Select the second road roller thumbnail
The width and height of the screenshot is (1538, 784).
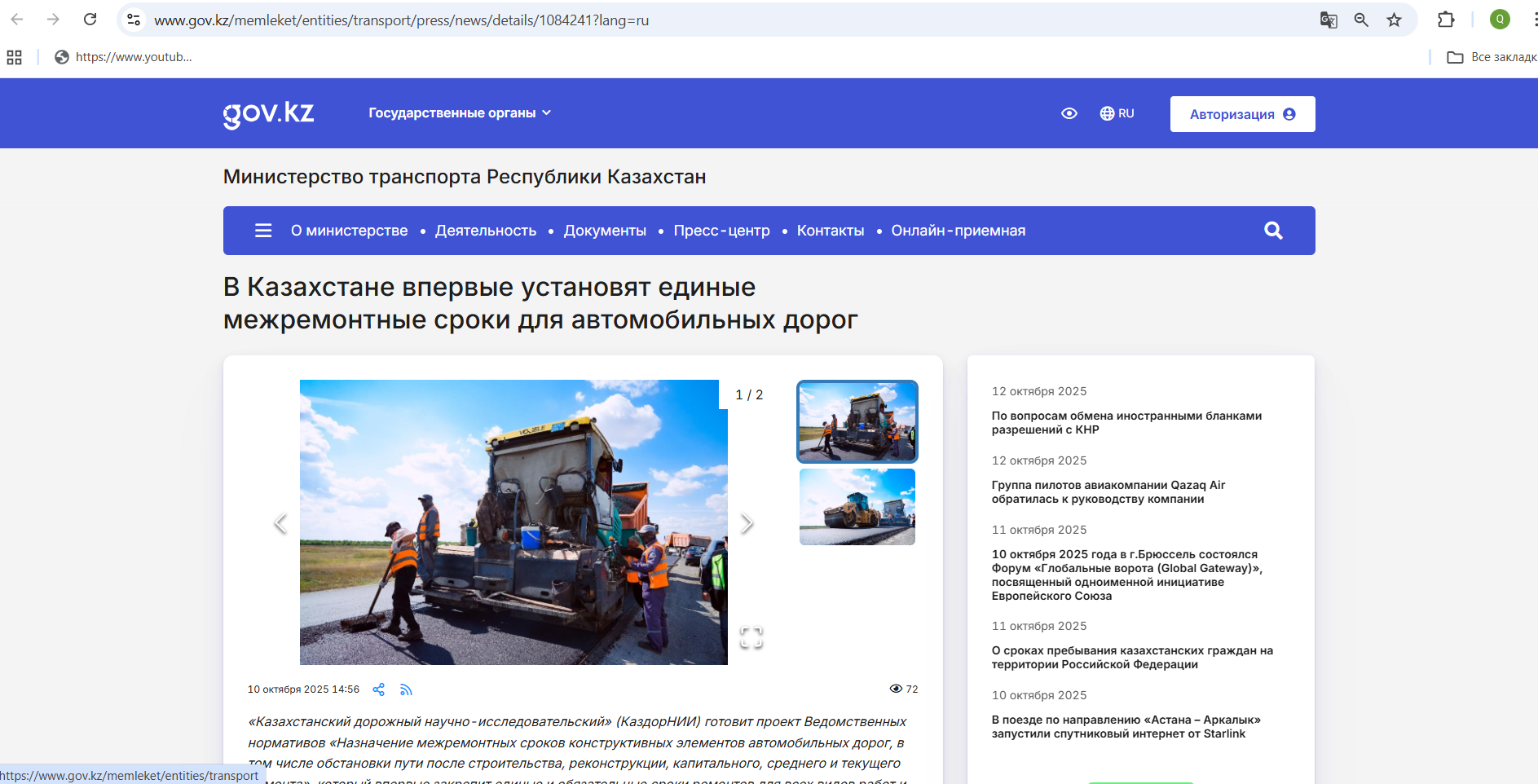coord(857,507)
